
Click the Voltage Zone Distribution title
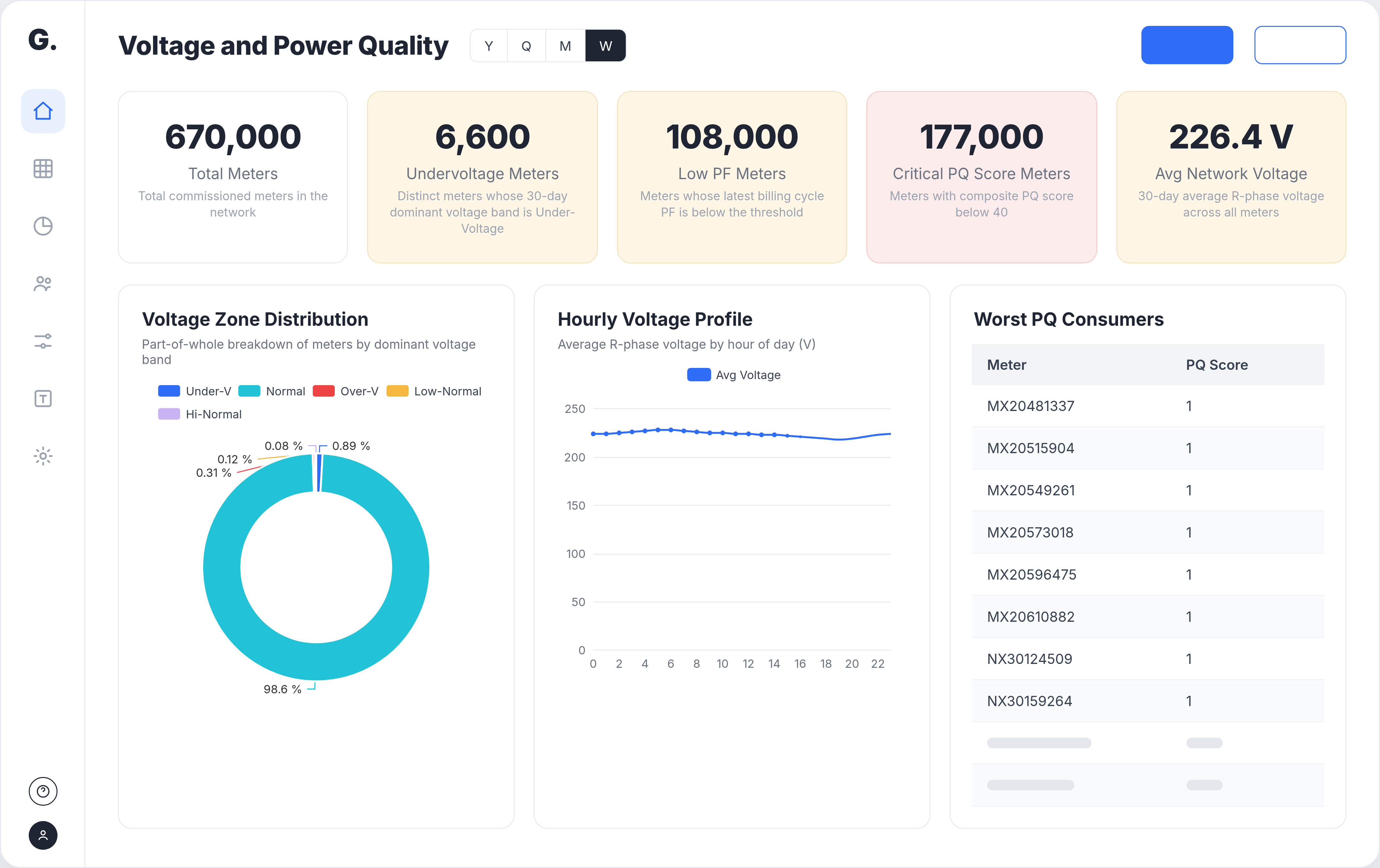pos(255,319)
